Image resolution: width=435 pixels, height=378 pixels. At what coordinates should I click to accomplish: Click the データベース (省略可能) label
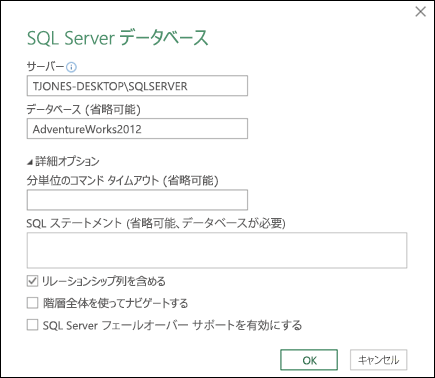[83, 109]
